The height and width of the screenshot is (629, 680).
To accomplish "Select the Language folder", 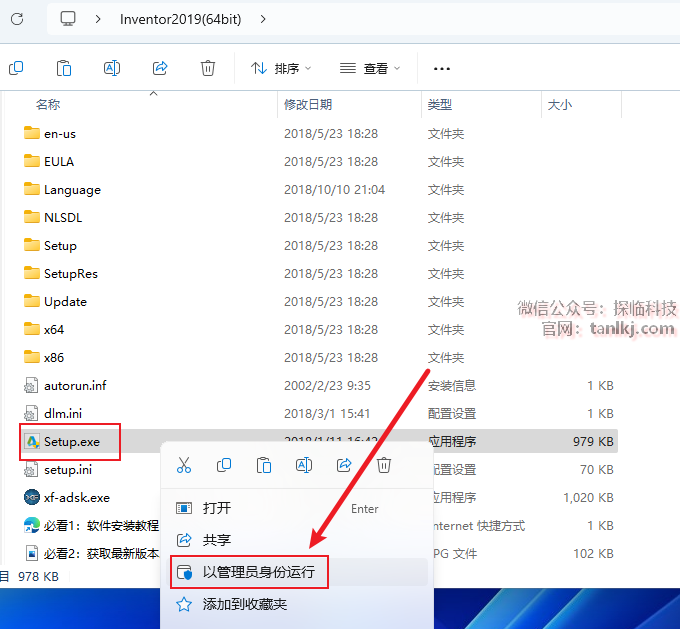I will [62, 190].
